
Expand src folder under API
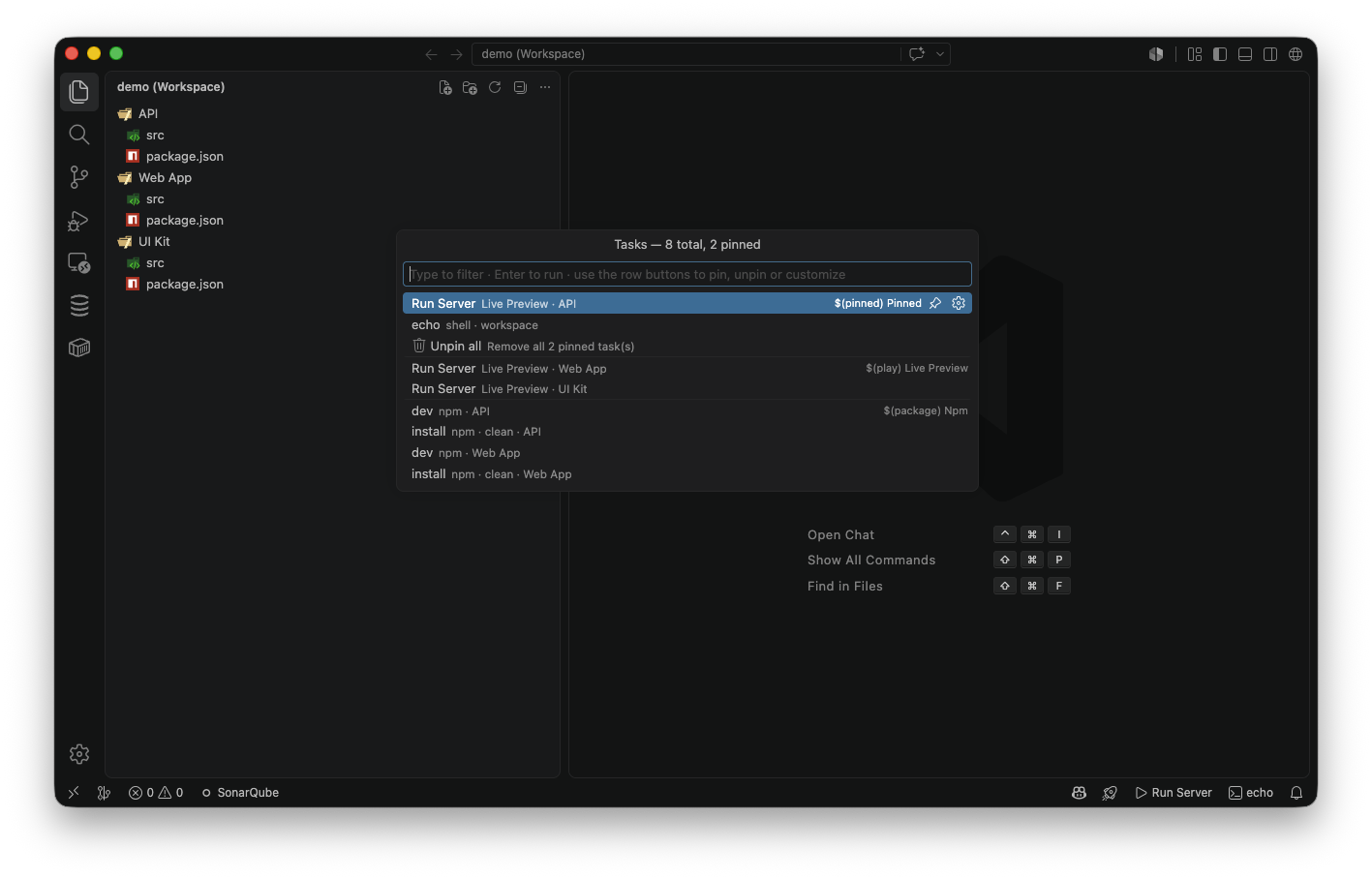click(x=332, y=135)
